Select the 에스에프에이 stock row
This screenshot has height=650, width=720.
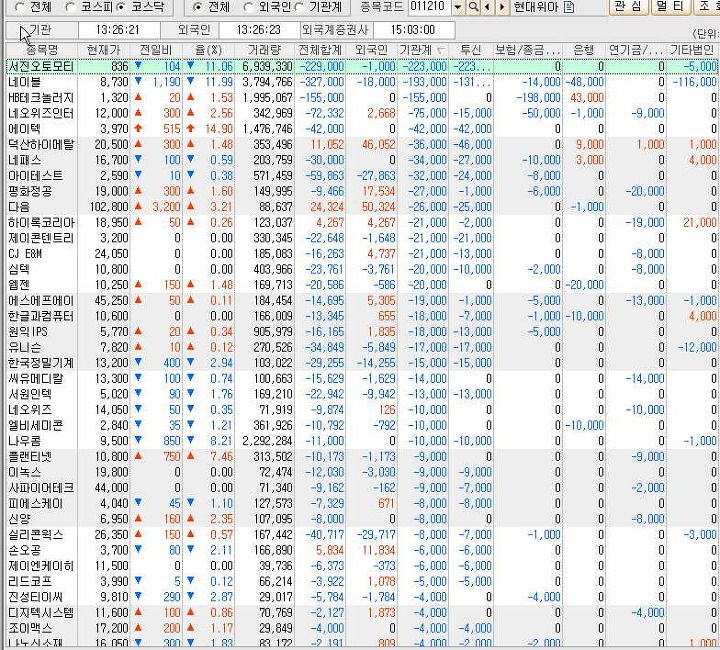pos(362,301)
